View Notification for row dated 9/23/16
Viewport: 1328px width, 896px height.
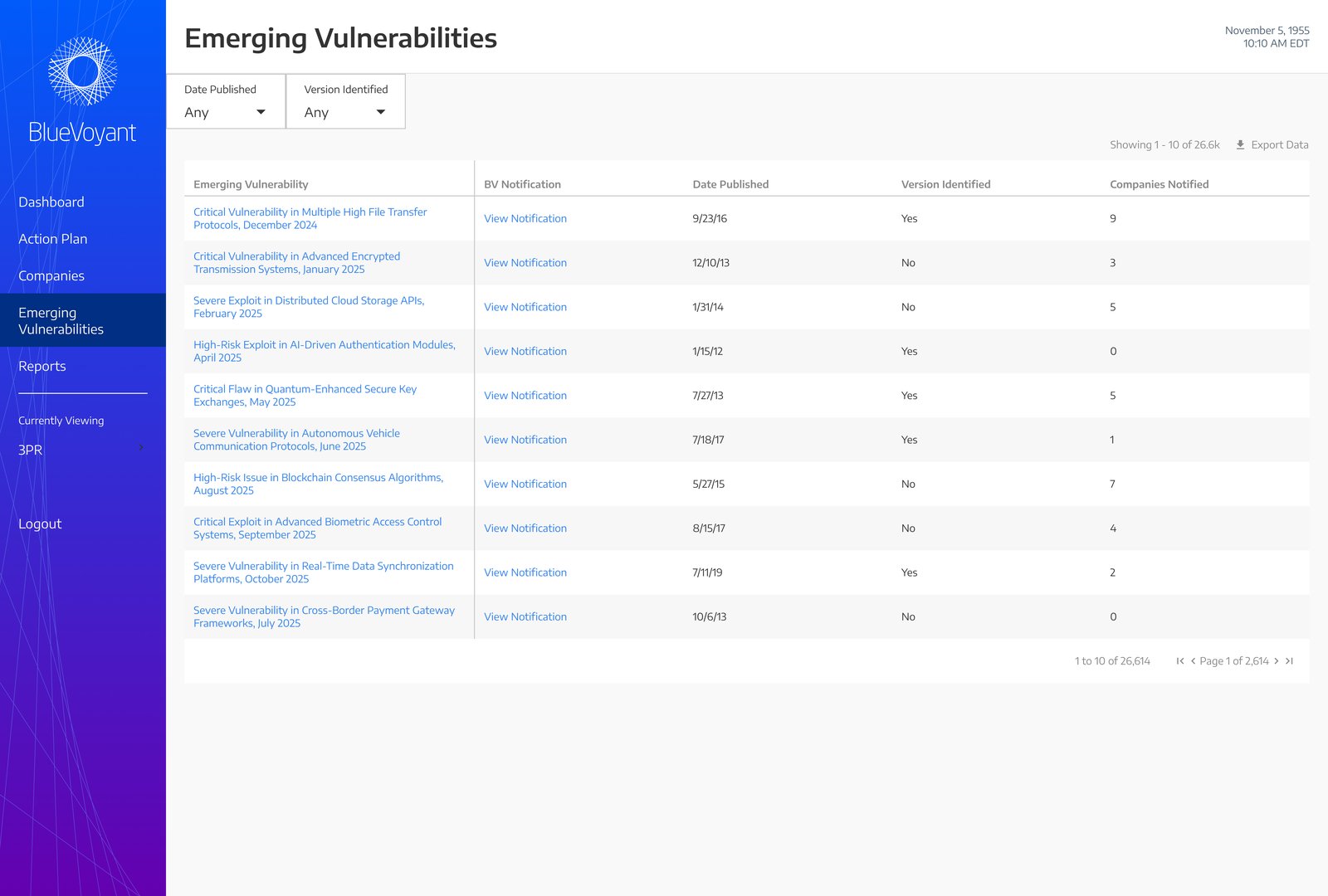pos(525,218)
